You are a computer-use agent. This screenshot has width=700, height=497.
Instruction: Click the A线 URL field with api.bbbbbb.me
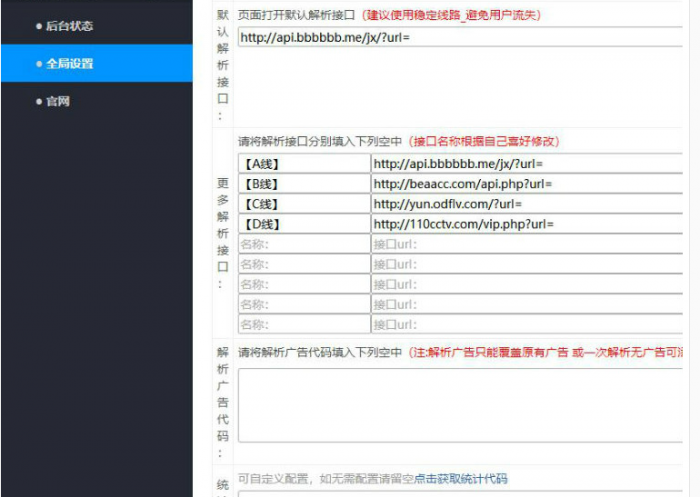[x=527, y=164]
